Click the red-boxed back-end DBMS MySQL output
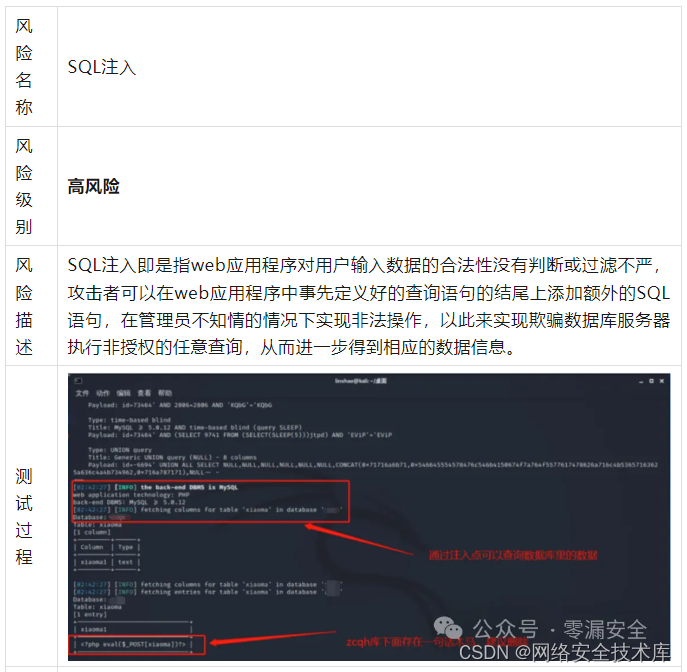Screen dimensions: 687x672 point(211,502)
